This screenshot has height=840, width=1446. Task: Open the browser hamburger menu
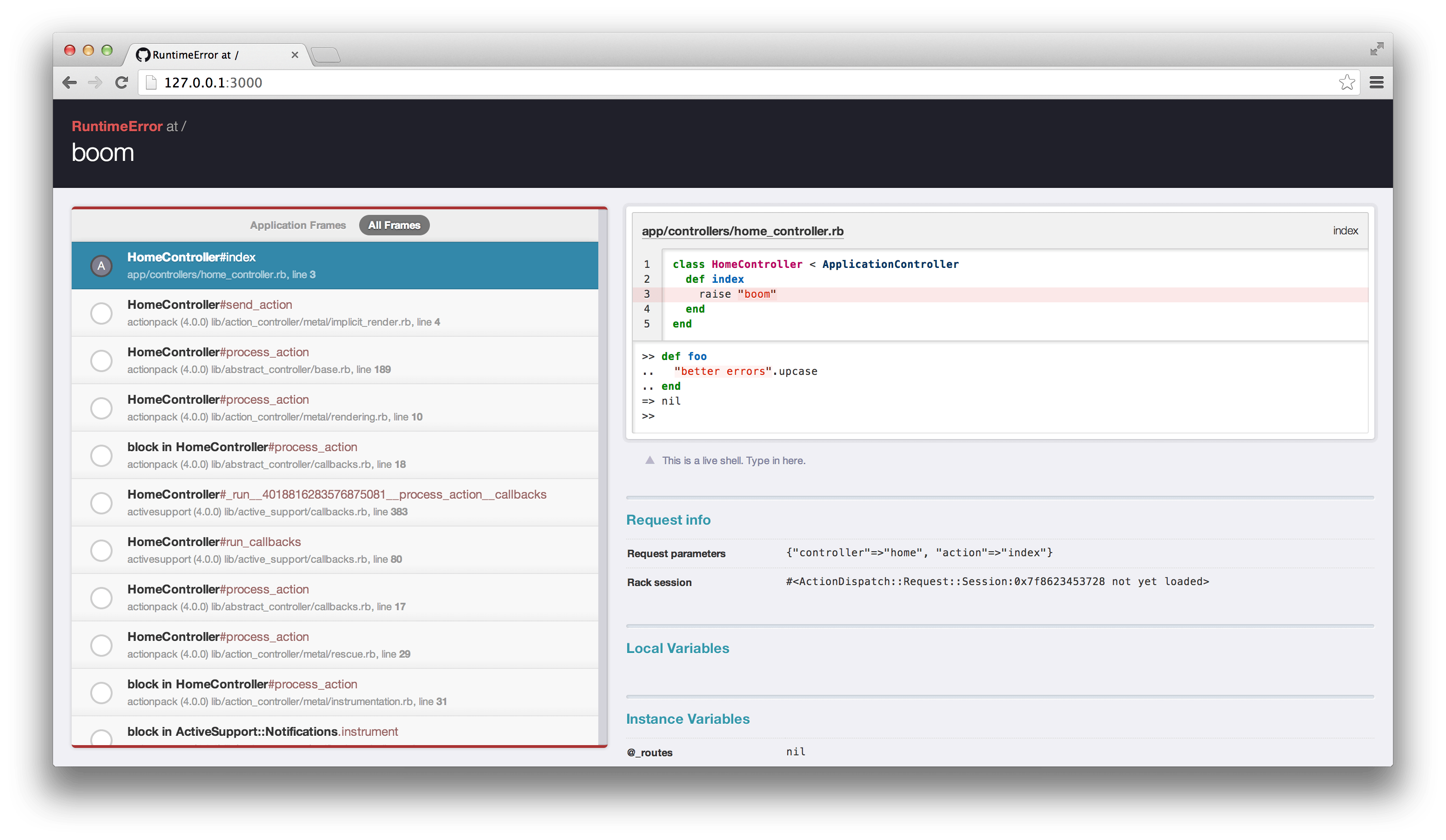pyautogui.click(x=1377, y=82)
